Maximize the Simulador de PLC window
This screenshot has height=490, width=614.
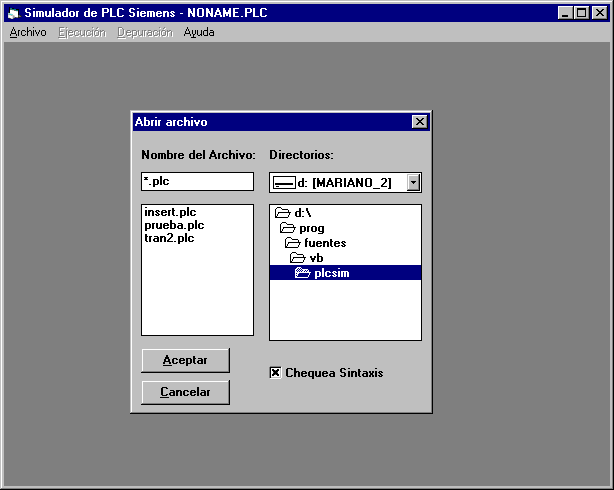click(x=581, y=13)
